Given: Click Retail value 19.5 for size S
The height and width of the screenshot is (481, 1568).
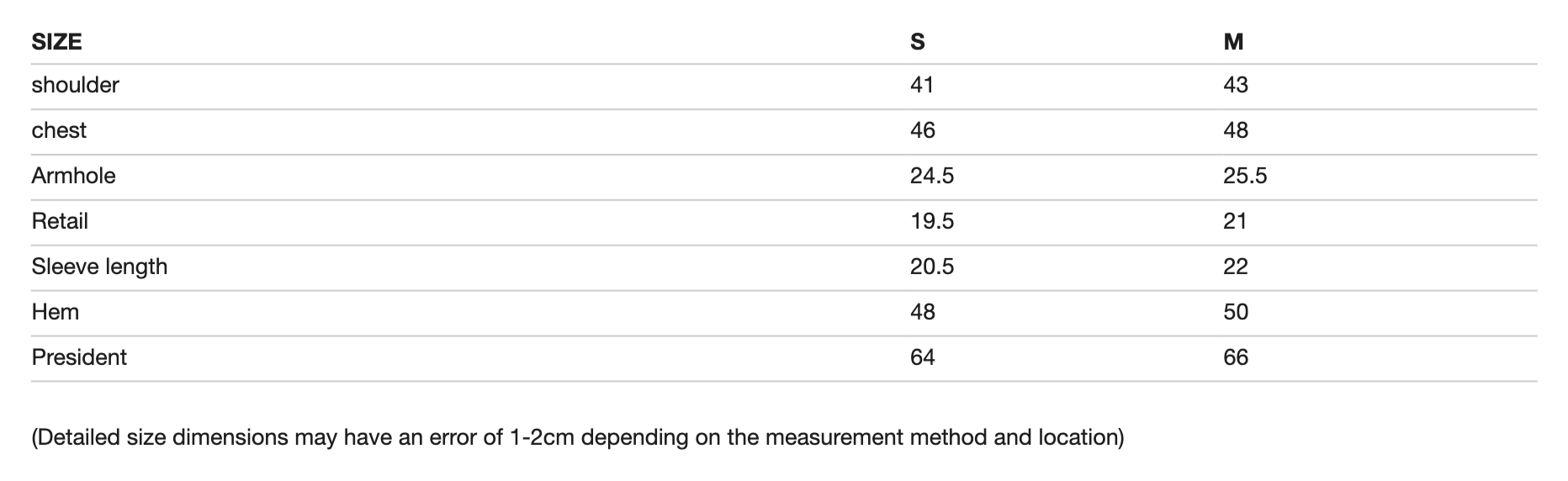Looking at the screenshot, I should coord(931,221).
